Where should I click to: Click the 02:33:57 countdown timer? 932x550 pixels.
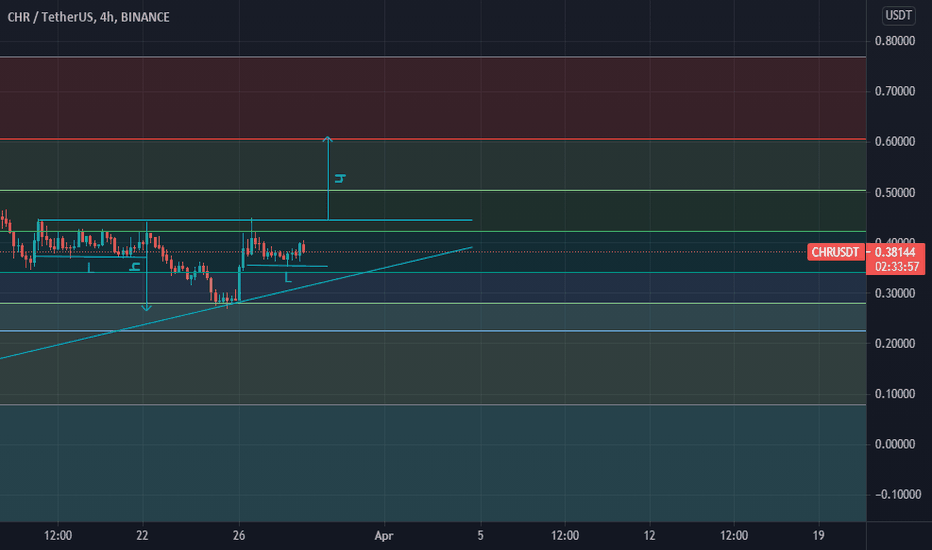tap(897, 267)
